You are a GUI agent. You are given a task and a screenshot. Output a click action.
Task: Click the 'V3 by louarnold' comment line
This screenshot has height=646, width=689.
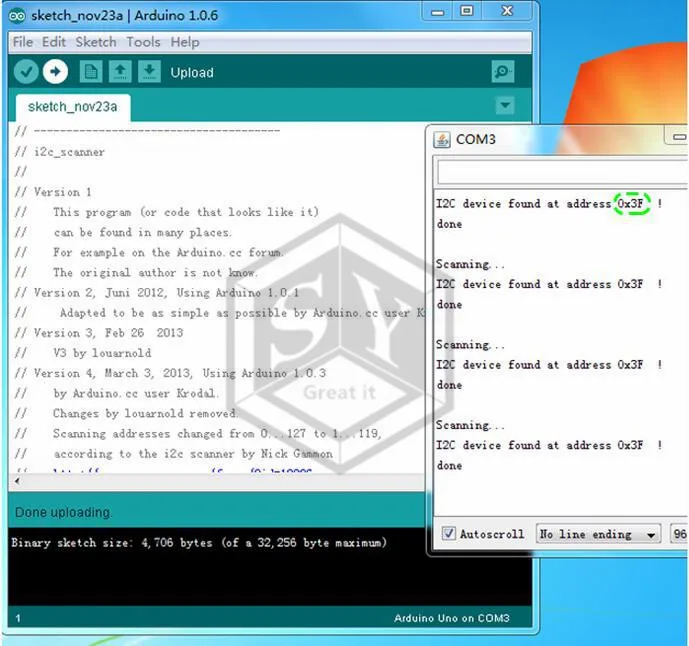coord(83,353)
